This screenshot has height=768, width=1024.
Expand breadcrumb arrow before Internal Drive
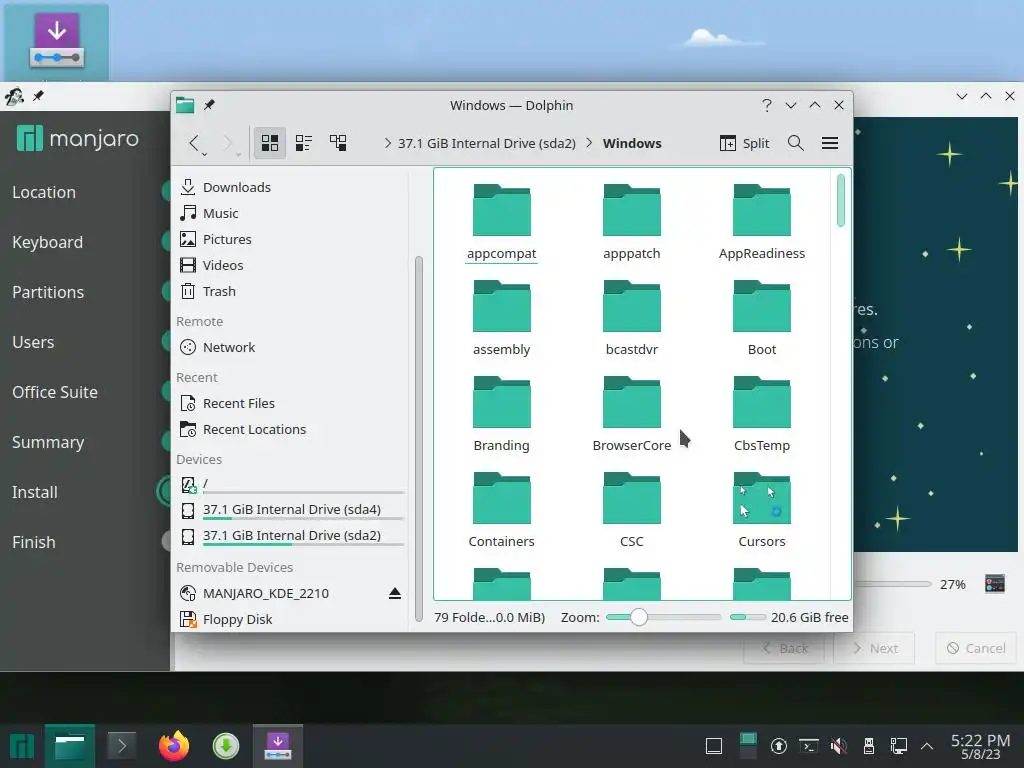(388, 143)
